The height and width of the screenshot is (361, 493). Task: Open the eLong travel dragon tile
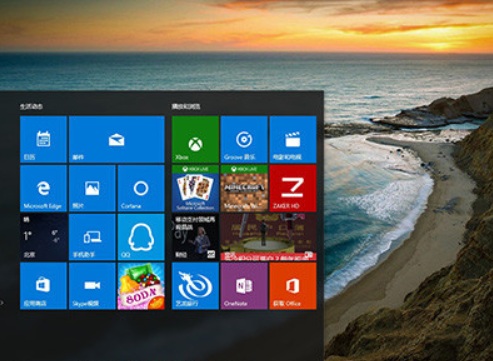(195, 286)
